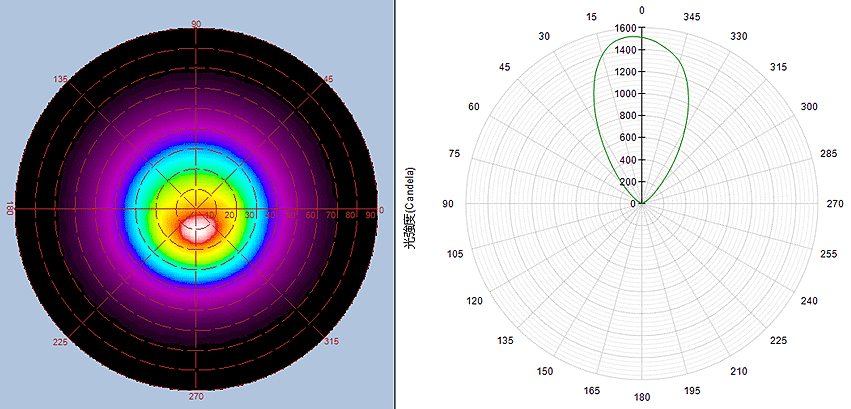This screenshot has width=851, height=409.
Task: Click the 195 degree angle label
Action: click(x=694, y=390)
